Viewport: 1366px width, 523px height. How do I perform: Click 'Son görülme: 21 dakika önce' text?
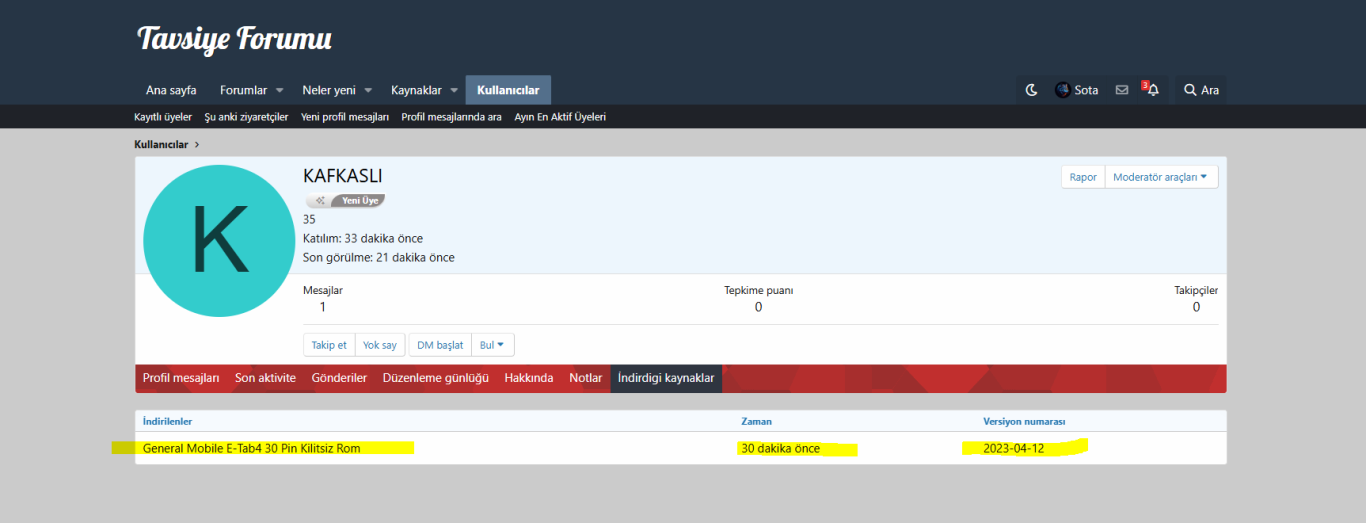pyautogui.click(x=379, y=257)
